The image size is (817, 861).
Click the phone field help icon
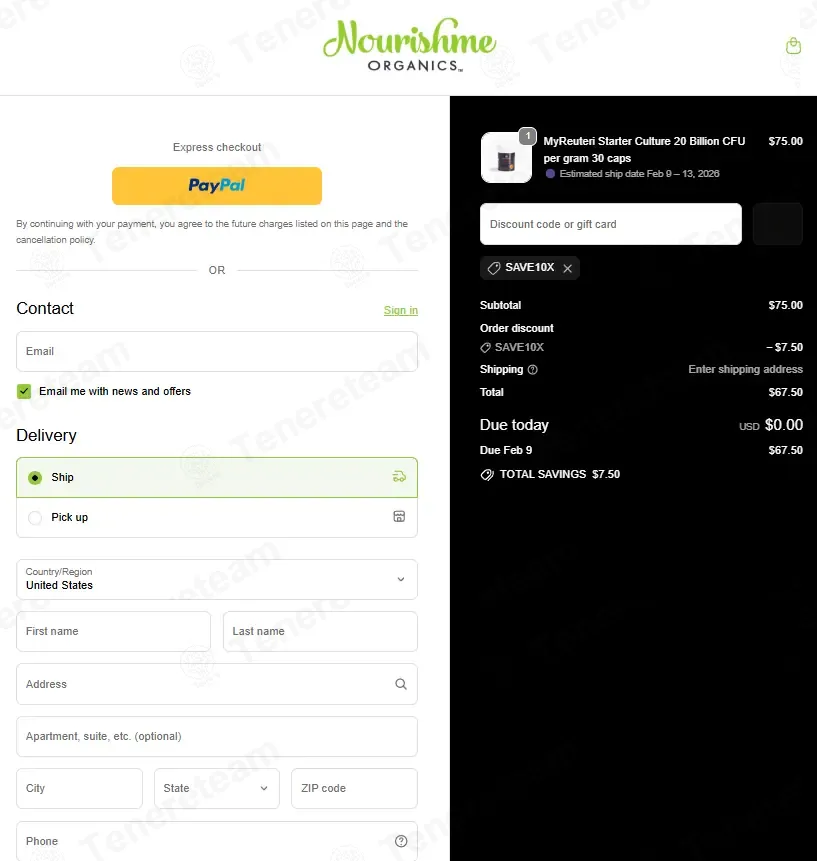(401, 841)
